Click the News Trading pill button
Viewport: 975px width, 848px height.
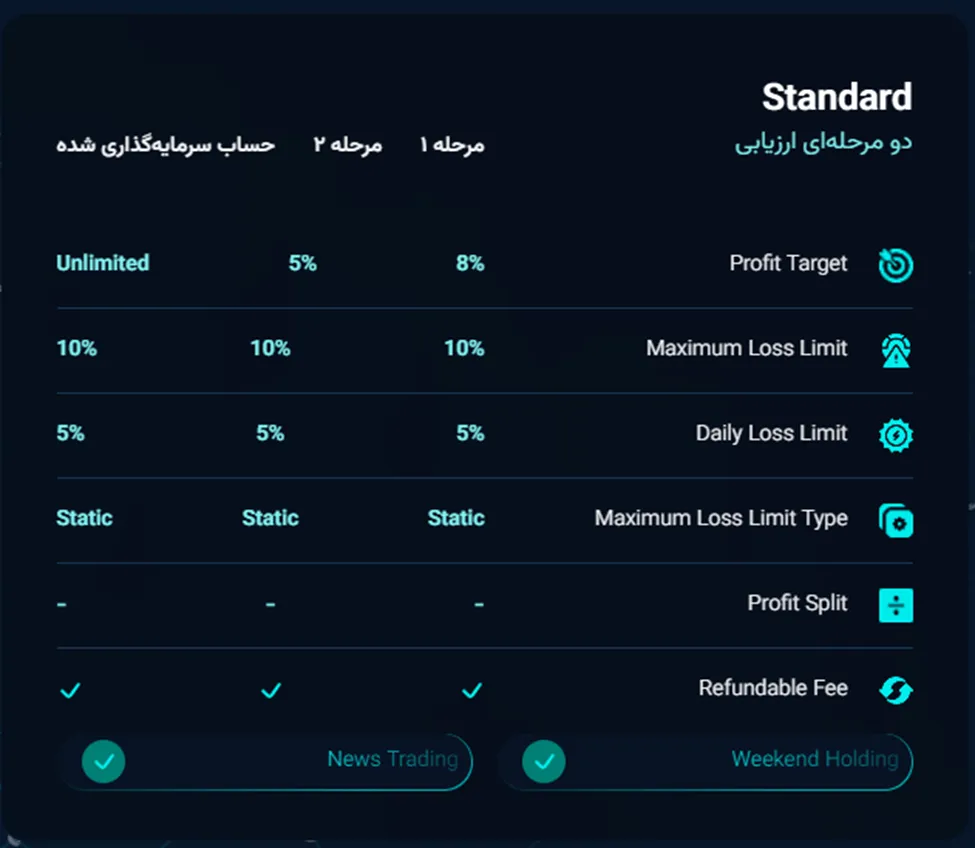click(x=266, y=762)
